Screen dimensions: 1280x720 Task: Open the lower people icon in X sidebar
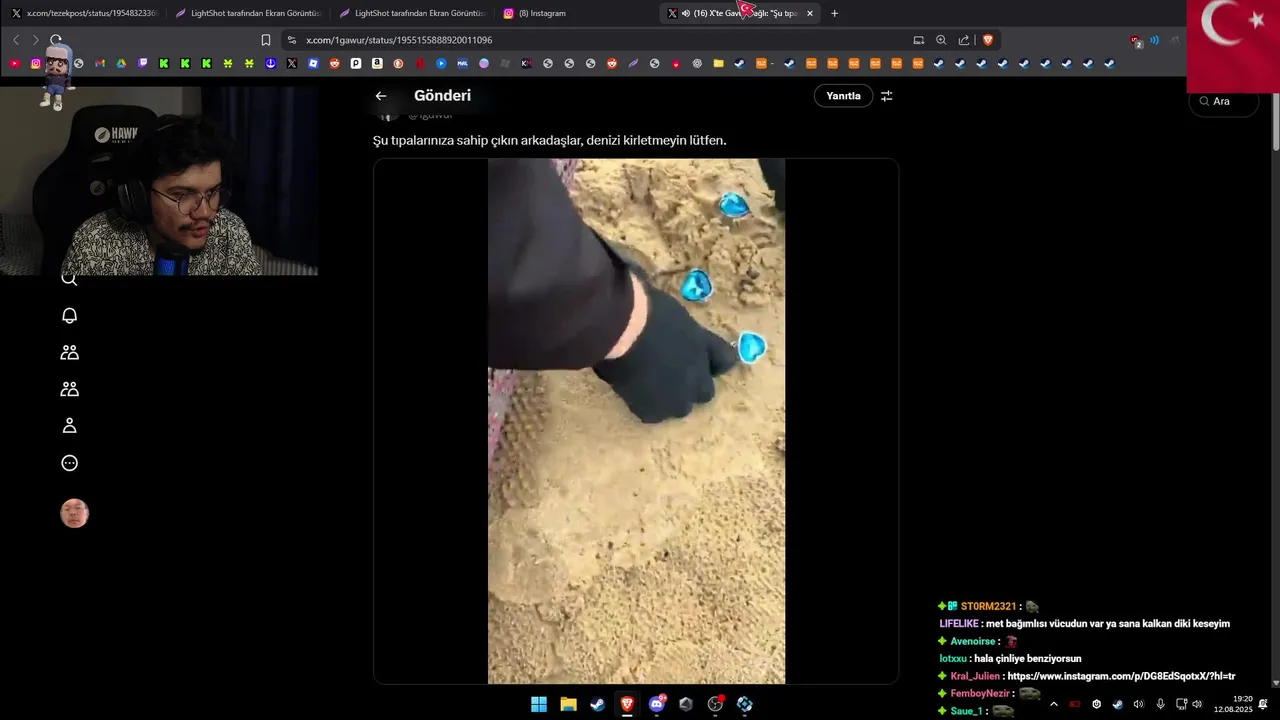point(69,389)
